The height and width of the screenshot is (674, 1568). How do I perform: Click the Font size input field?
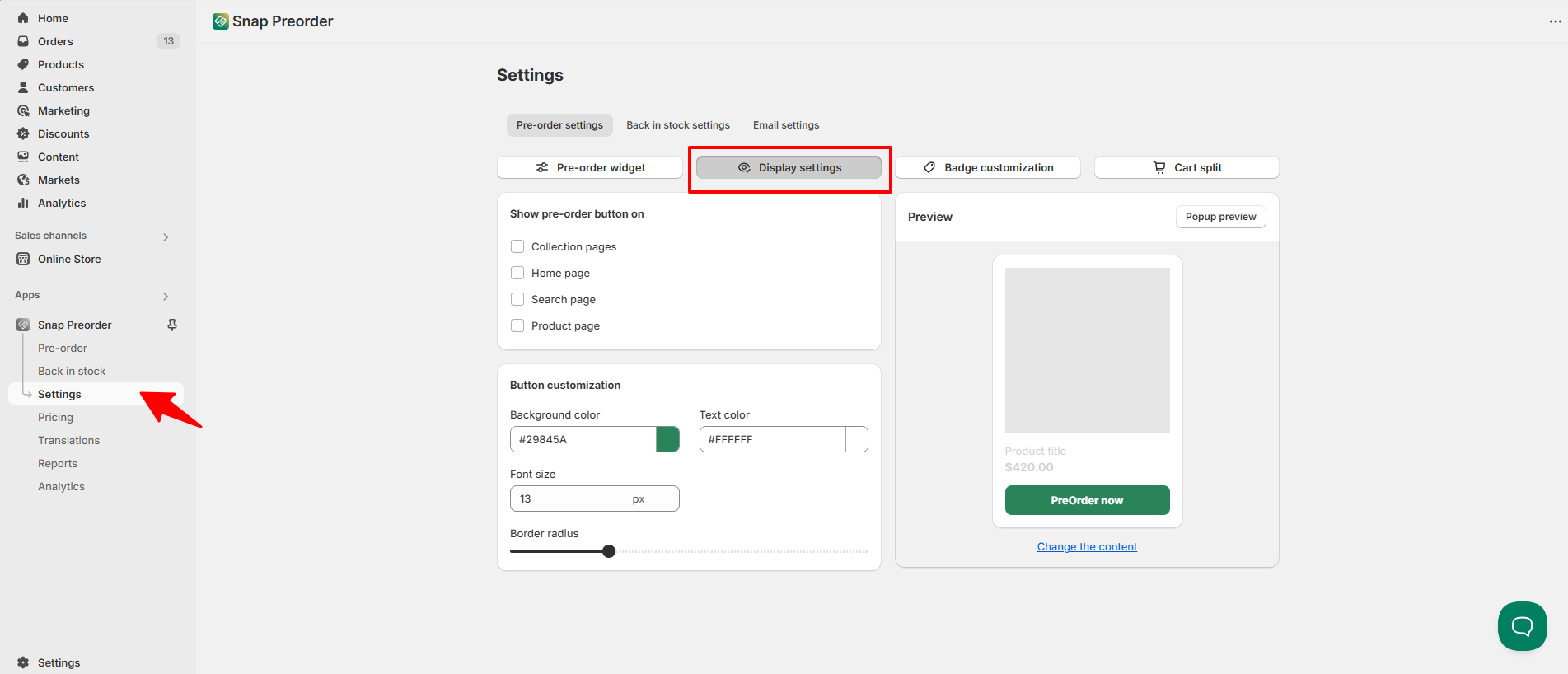pos(594,498)
